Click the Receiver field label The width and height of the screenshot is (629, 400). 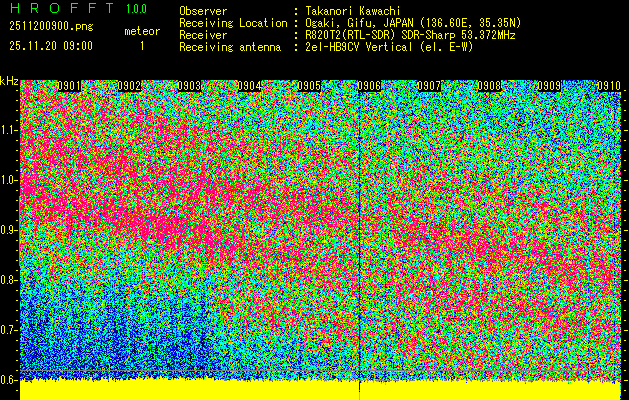click(203, 35)
